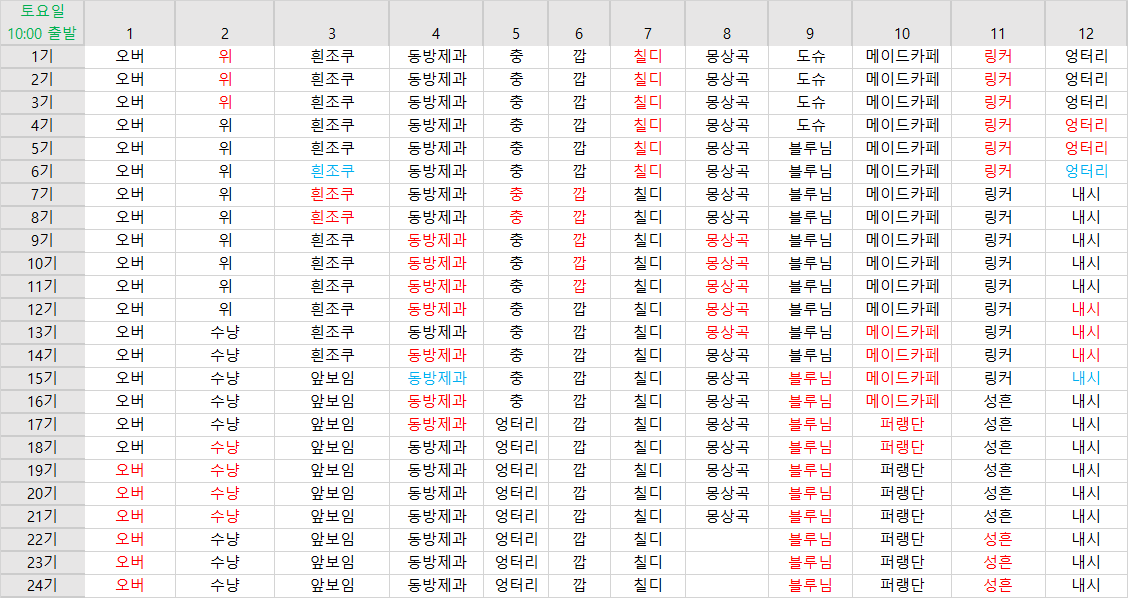Select row header 1기
1128x598 pixels.
point(42,56)
